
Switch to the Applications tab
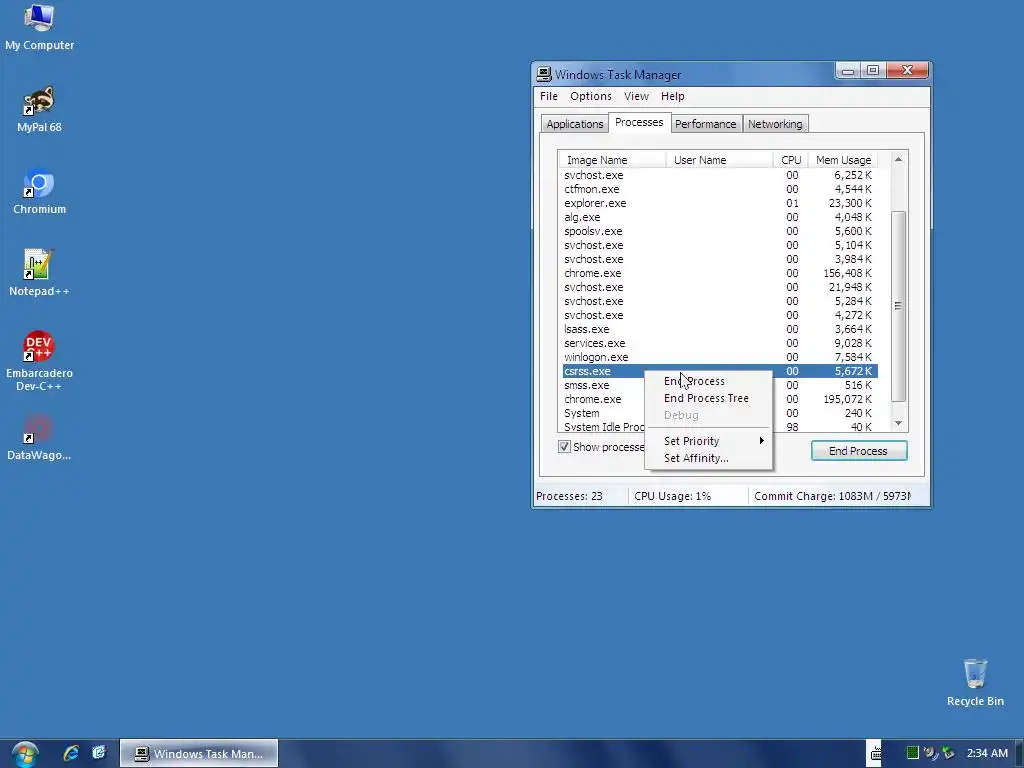pyautogui.click(x=575, y=124)
